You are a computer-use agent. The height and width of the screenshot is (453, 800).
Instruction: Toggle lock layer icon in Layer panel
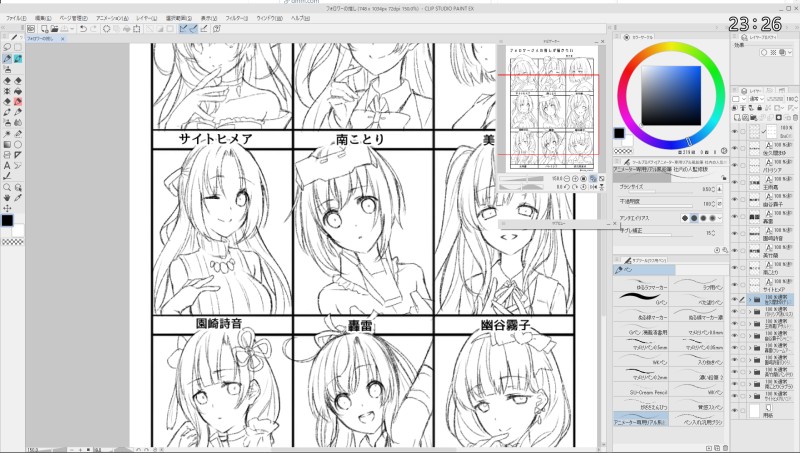click(760, 108)
